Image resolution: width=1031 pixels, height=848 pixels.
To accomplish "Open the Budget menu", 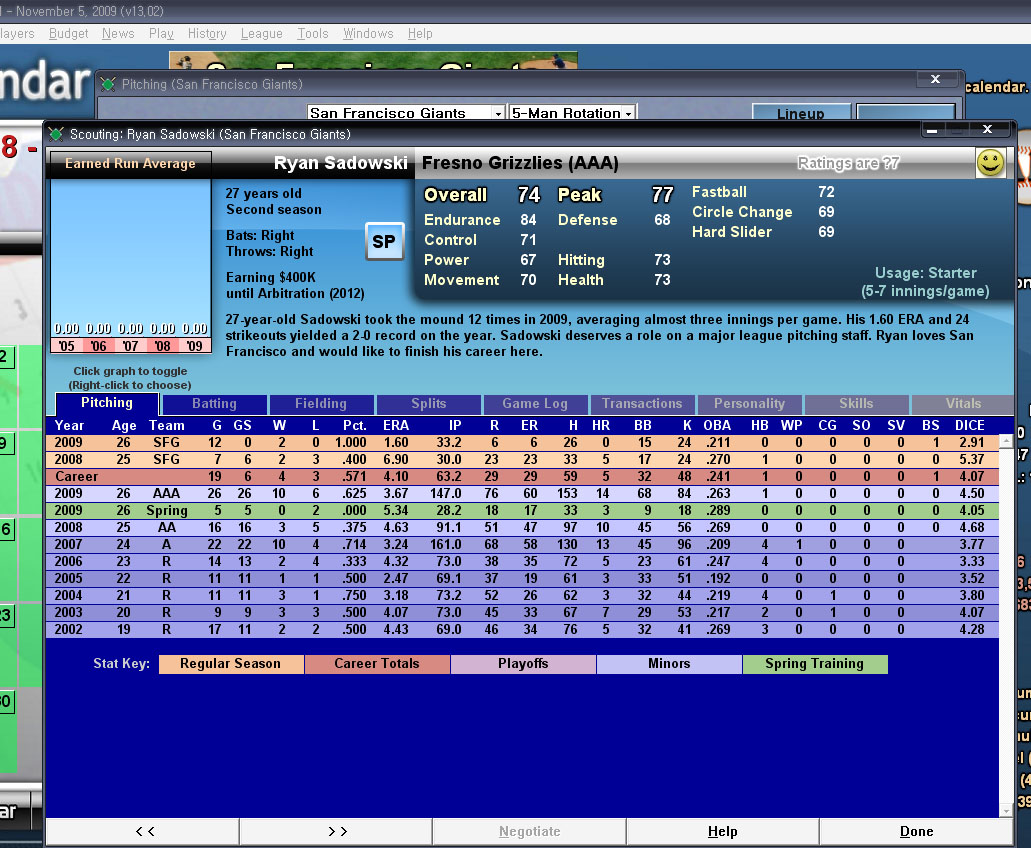I will (x=68, y=34).
